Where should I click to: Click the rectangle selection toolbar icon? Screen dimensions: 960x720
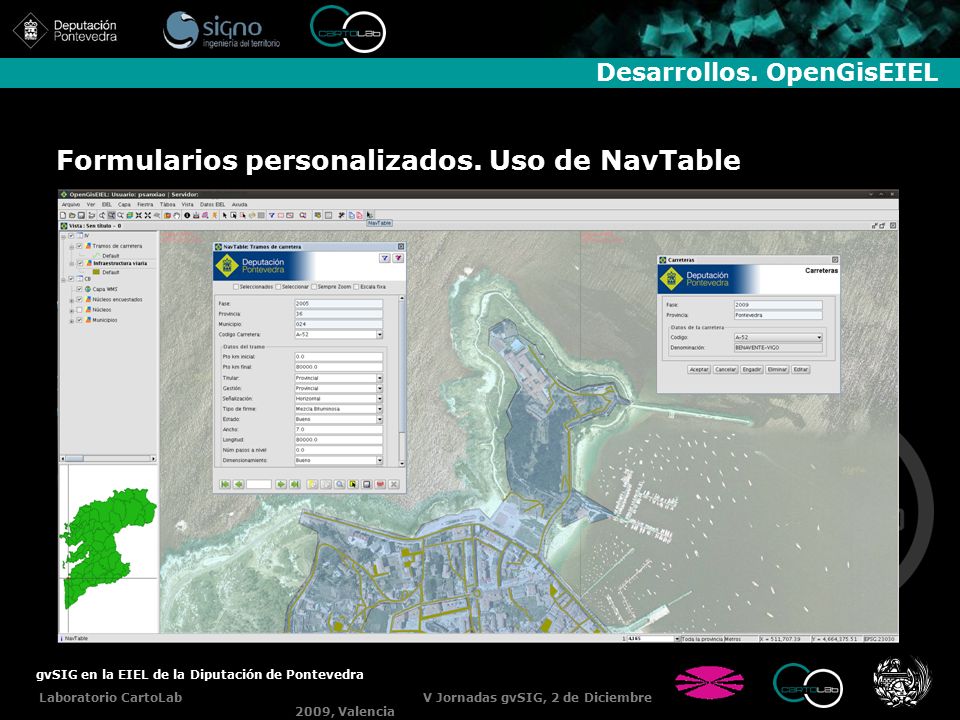click(x=233, y=216)
